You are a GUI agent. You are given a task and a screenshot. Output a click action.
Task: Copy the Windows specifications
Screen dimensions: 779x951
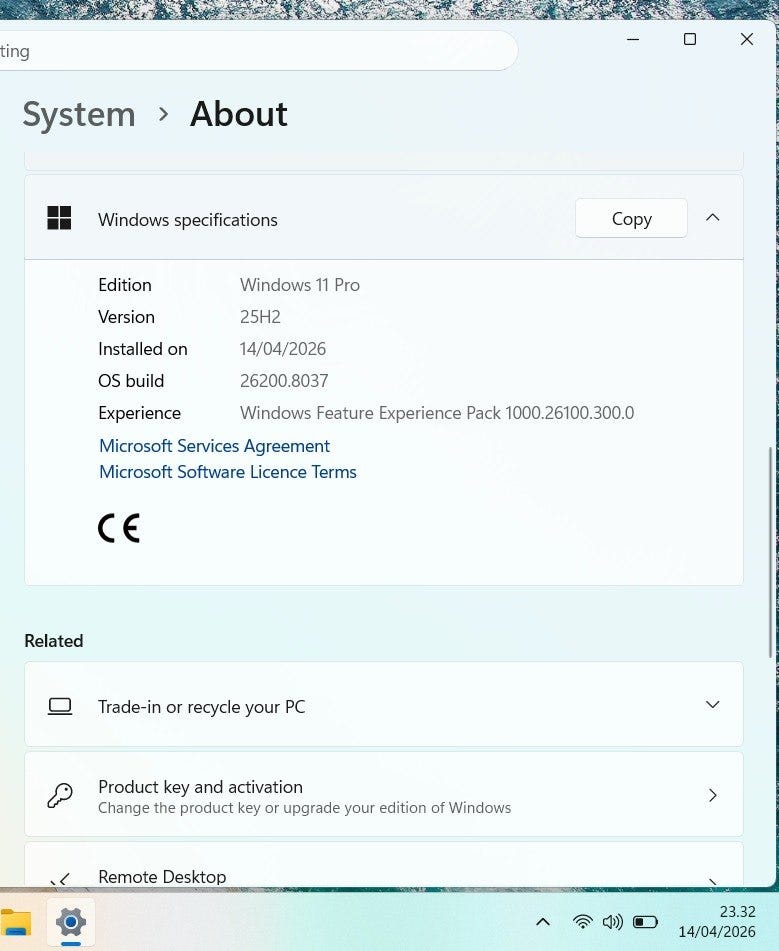click(x=631, y=219)
